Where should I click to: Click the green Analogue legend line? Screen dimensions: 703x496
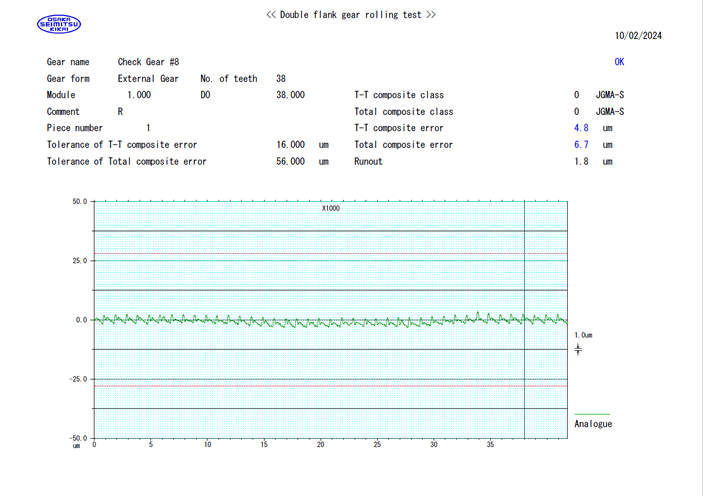pos(591,414)
